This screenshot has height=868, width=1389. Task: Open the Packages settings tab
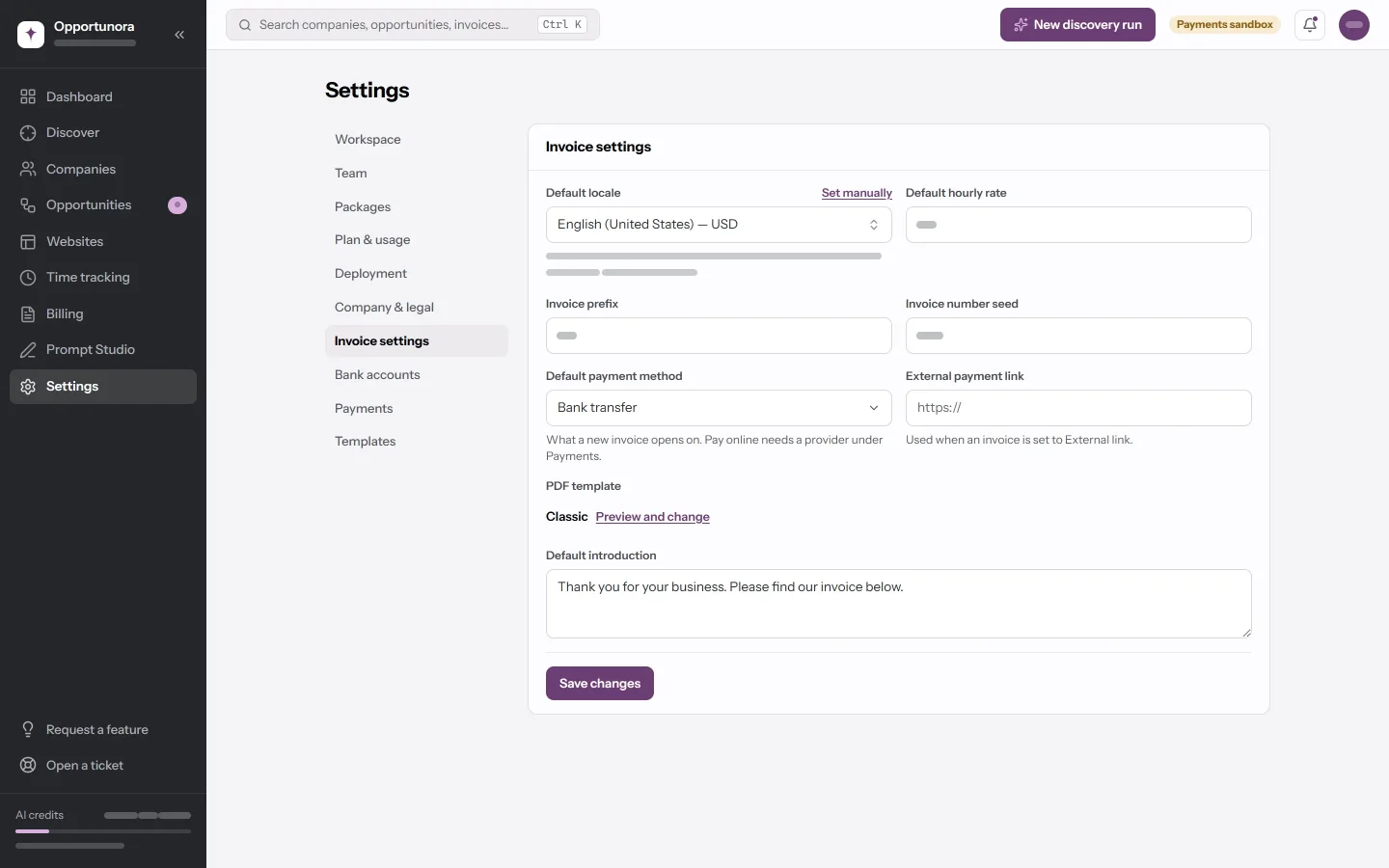[x=417, y=207]
